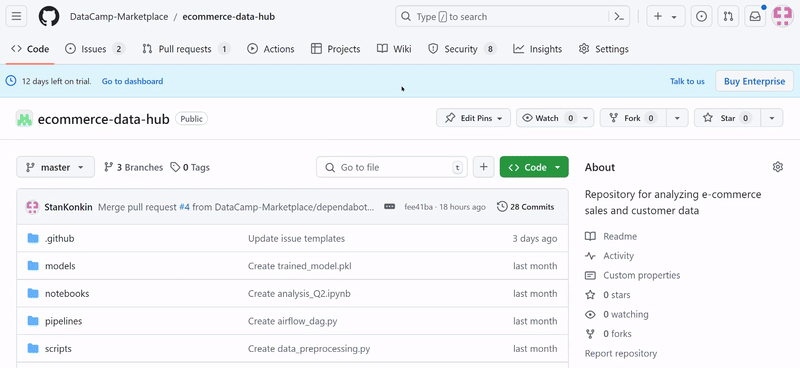This screenshot has height=368, width=800.
Task: Expand the commit message ellipsis
Action: (389, 207)
